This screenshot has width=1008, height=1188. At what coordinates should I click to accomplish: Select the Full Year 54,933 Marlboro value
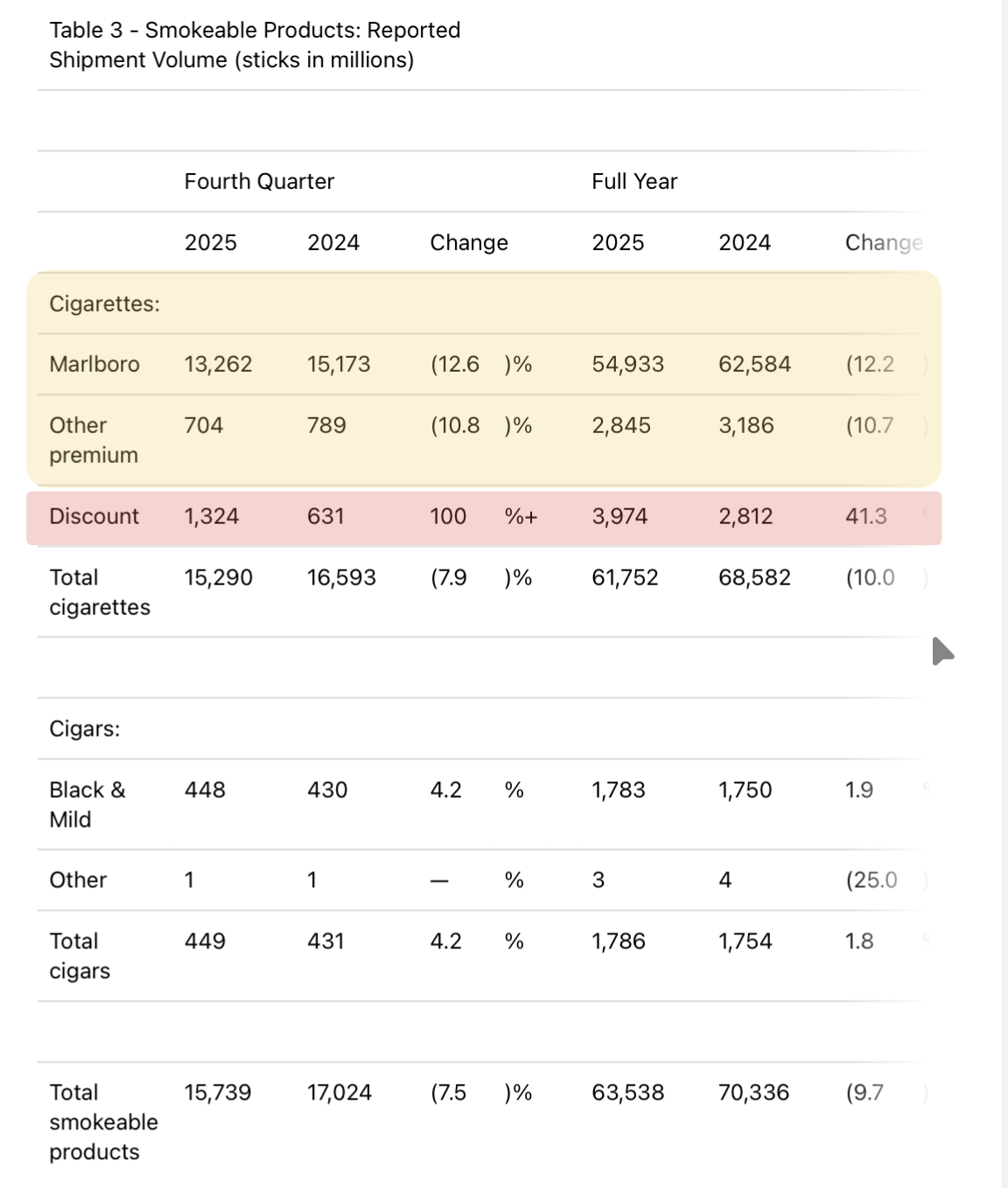point(627,364)
